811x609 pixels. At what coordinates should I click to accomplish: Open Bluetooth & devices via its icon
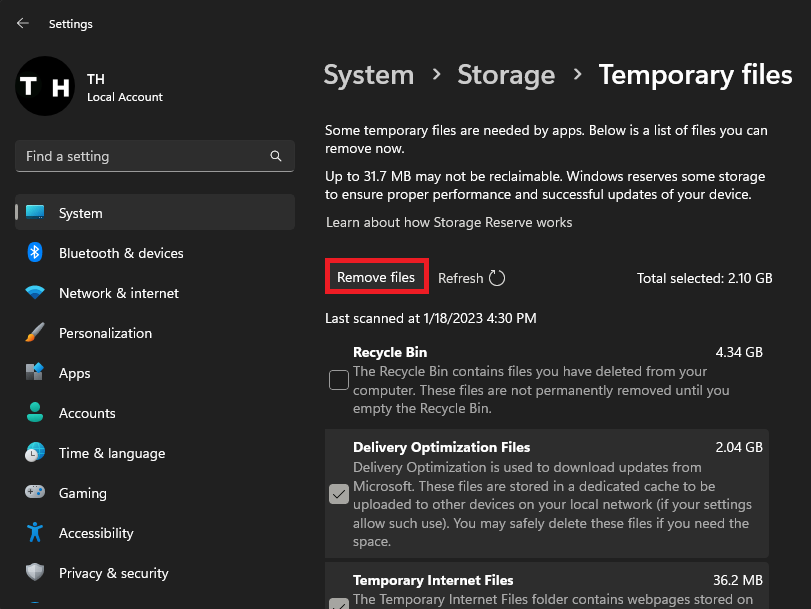coord(35,253)
